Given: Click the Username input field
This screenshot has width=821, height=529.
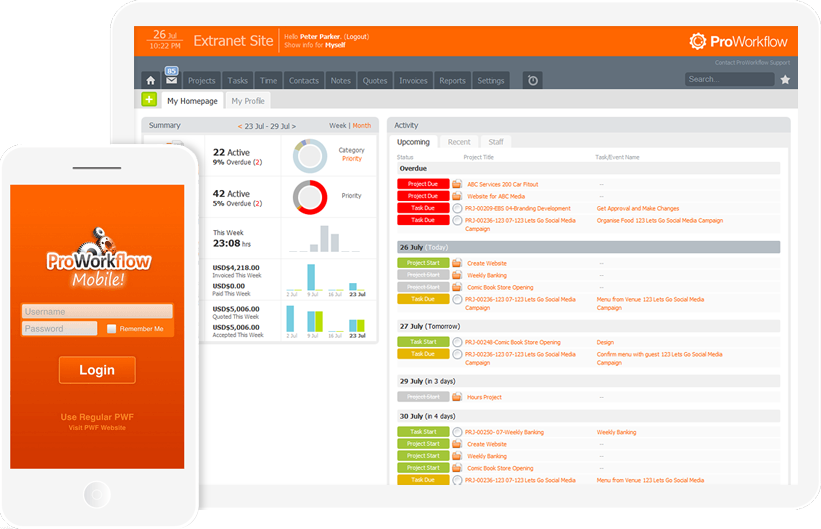Looking at the screenshot, I should click(97, 312).
